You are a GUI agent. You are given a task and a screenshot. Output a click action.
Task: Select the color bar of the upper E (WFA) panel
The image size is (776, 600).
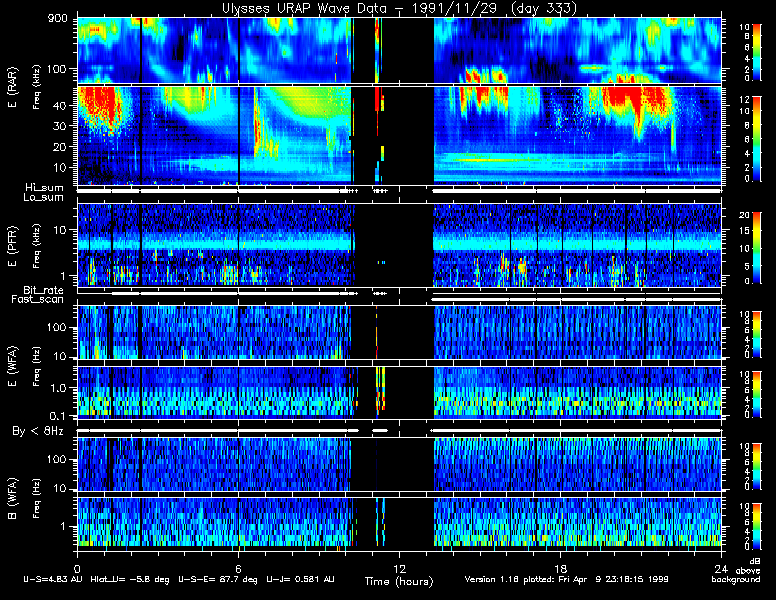pos(757,334)
